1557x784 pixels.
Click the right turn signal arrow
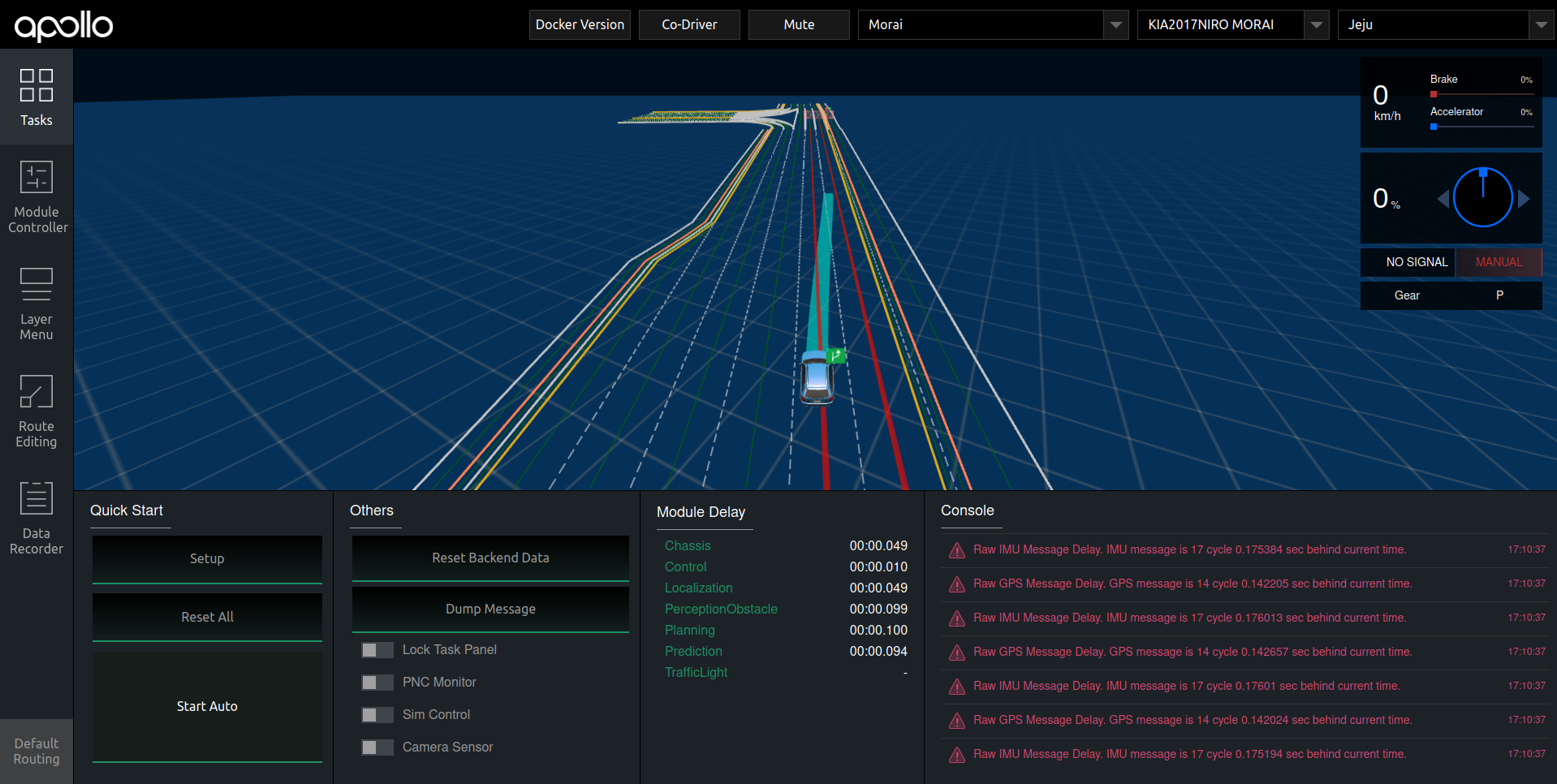(x=1524, y=199)
